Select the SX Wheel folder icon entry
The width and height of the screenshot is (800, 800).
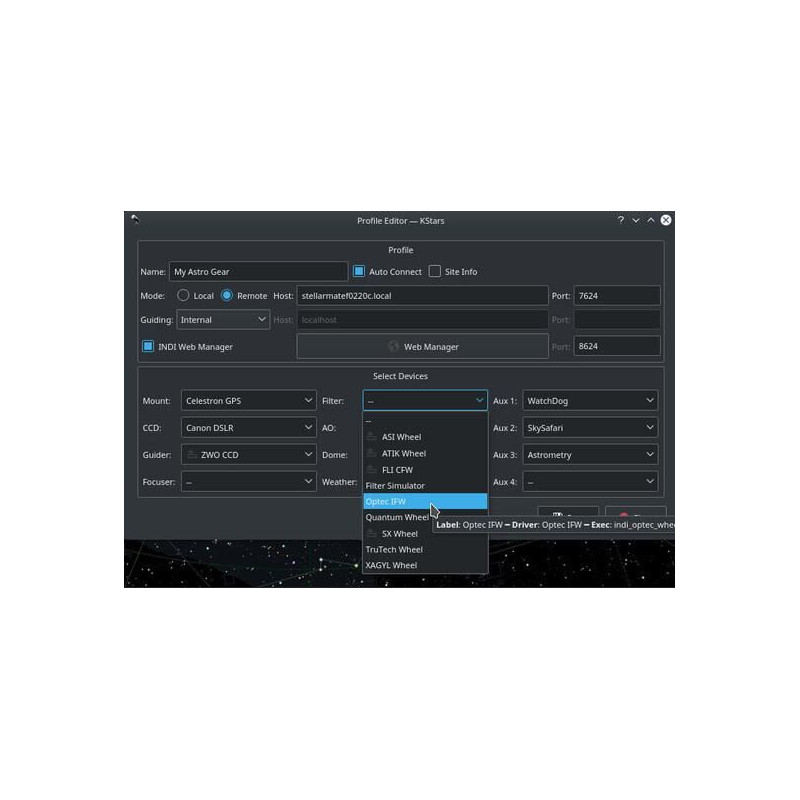[x=372, y=533]
